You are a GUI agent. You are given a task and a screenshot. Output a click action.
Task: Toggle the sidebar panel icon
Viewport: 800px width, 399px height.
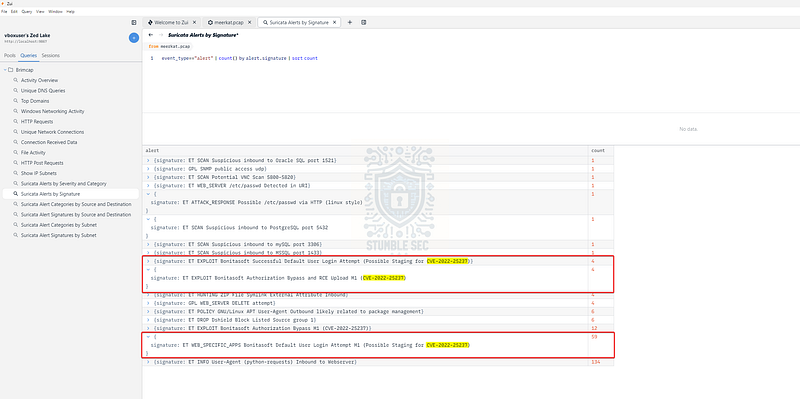pyautogui.click(x=134, y=22)
